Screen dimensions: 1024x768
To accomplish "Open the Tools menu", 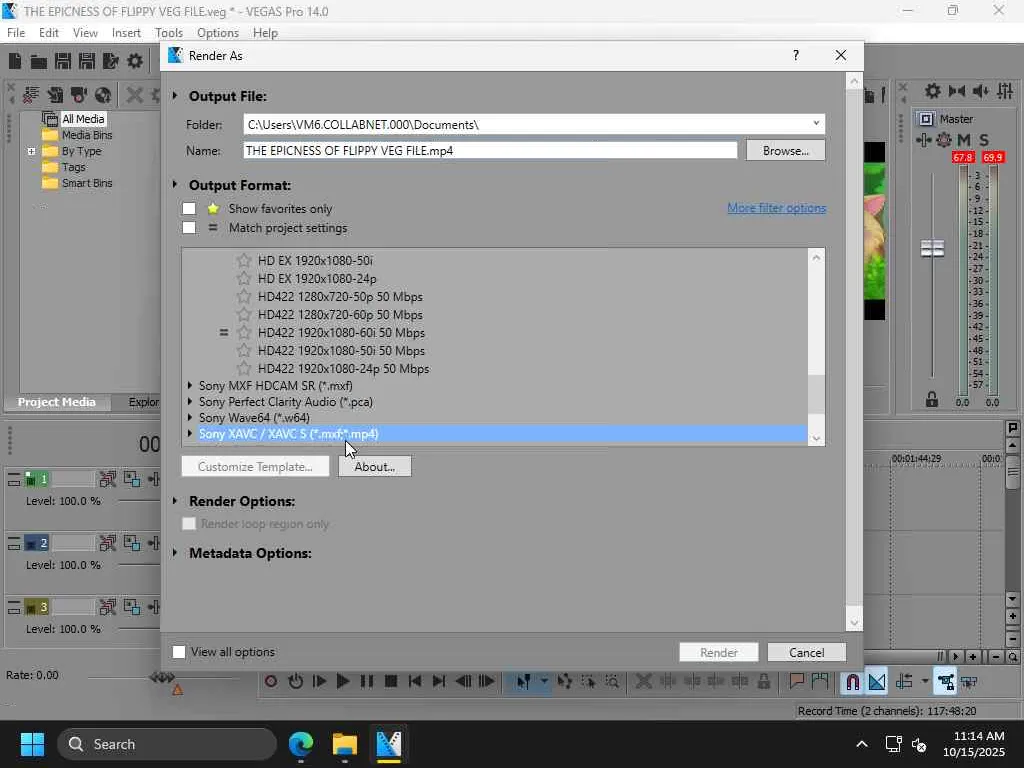I will coord(169,33).
